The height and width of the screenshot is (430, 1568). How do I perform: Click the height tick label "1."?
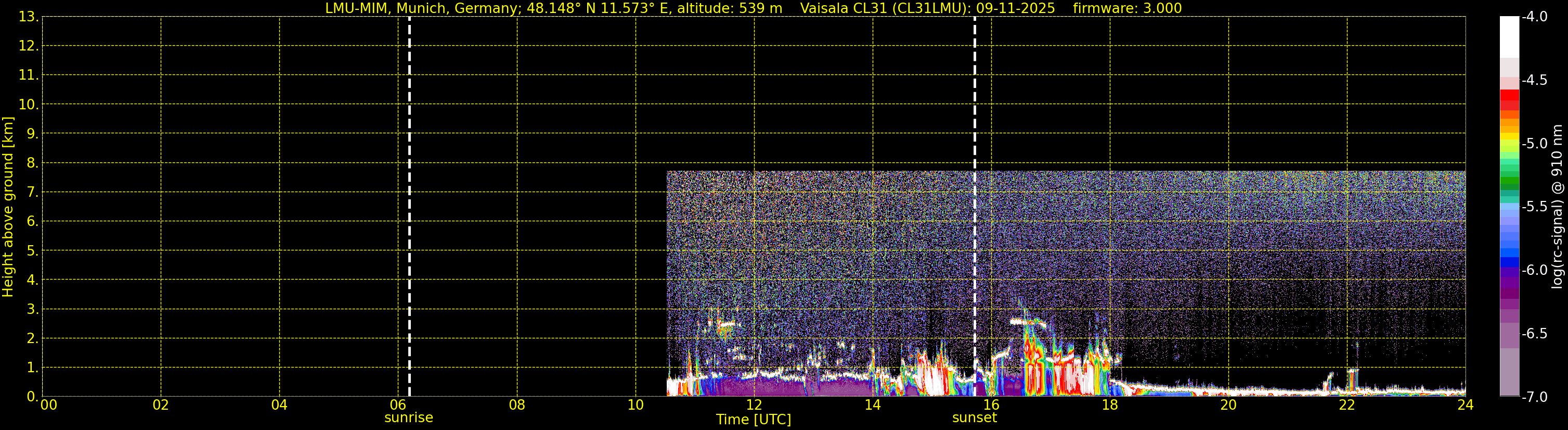(32, 368)
